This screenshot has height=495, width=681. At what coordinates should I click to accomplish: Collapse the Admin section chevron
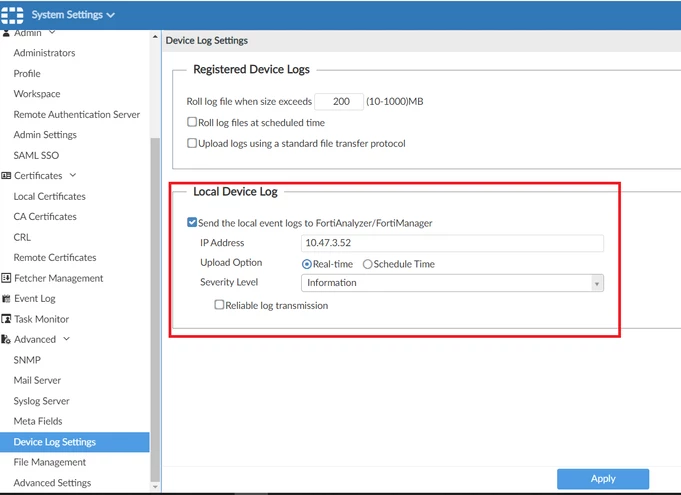coord(52,32)
